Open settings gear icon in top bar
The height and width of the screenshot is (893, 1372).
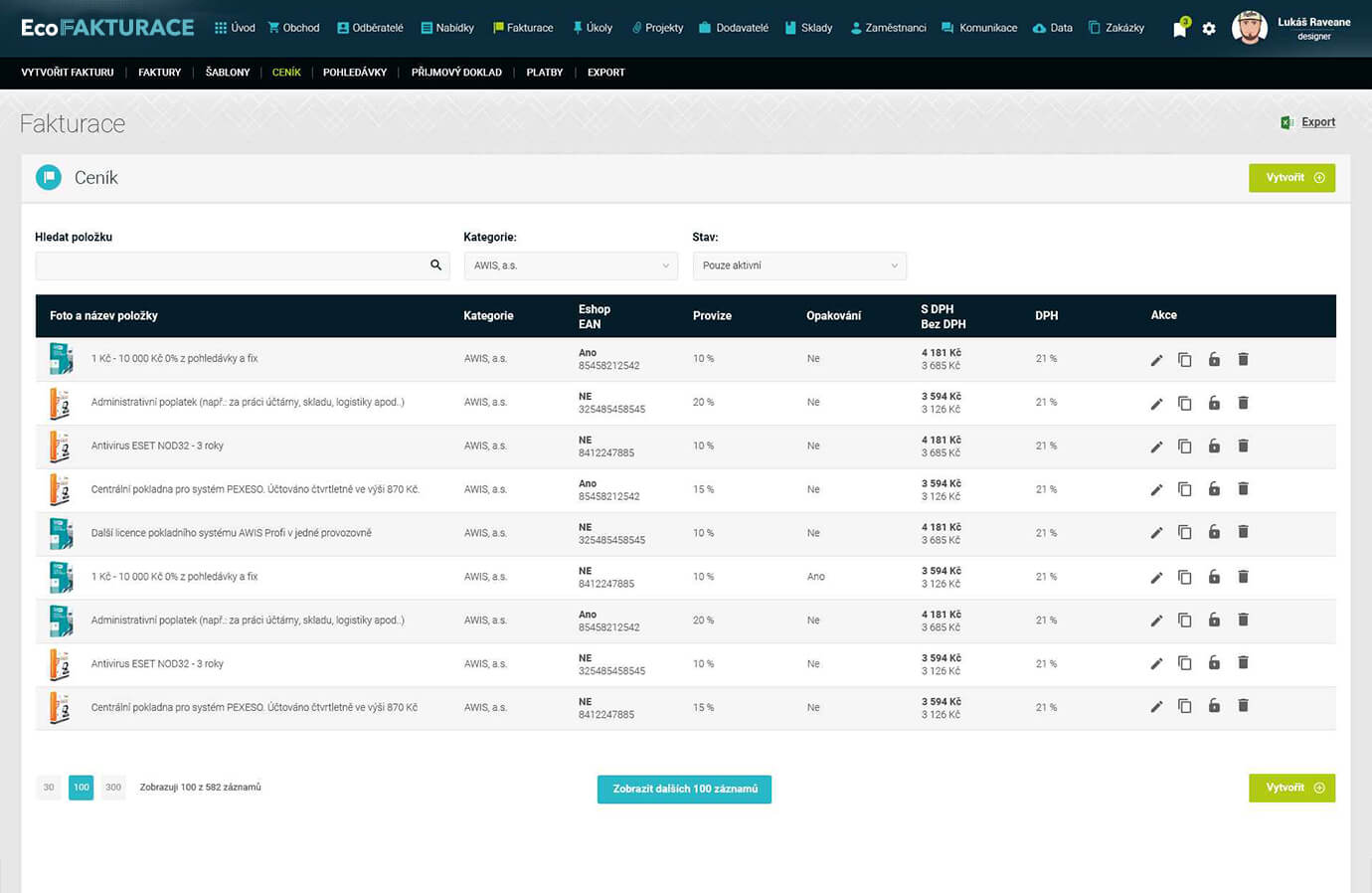click(1209, 29)
